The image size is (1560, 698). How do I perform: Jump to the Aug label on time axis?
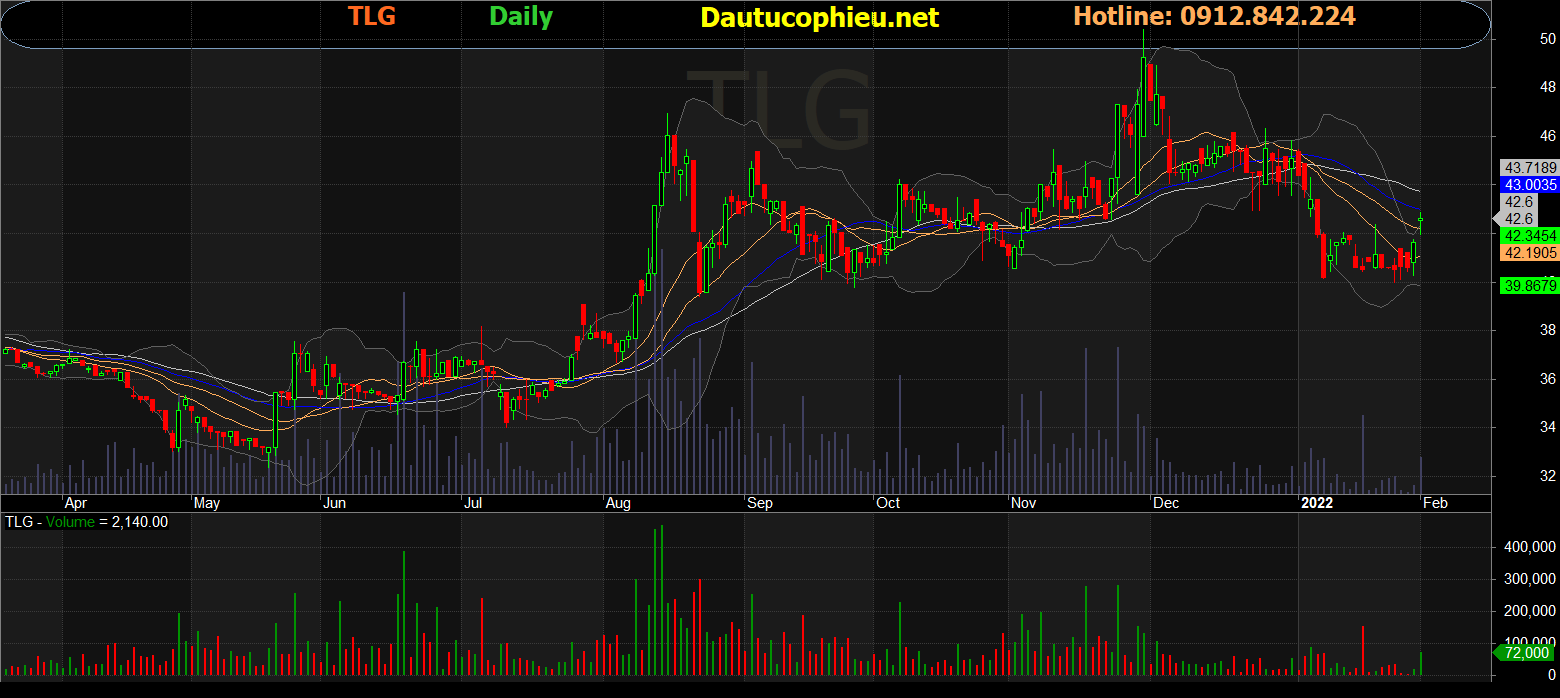coord(619,503)
